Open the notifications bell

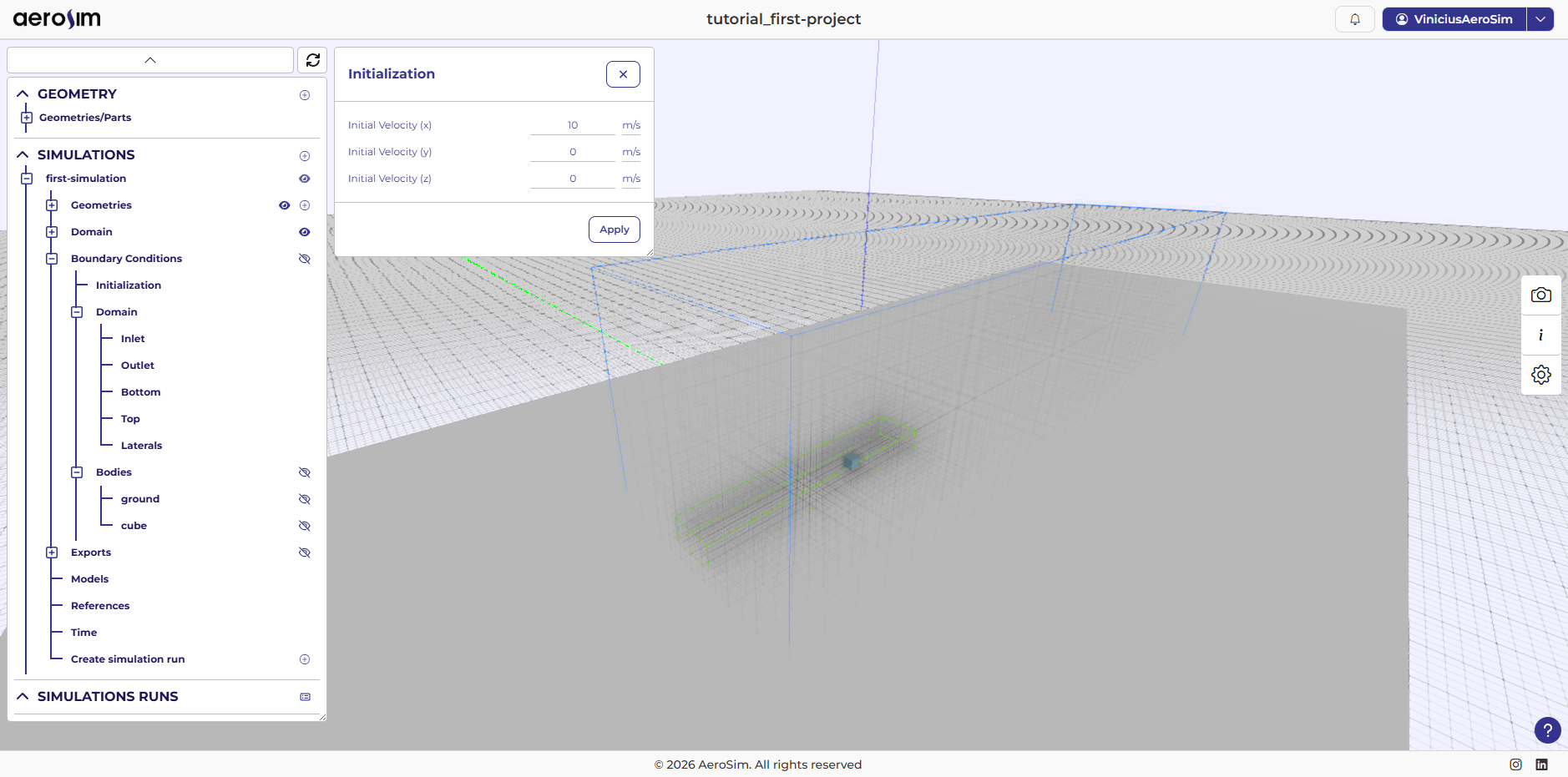point(1354,18)
